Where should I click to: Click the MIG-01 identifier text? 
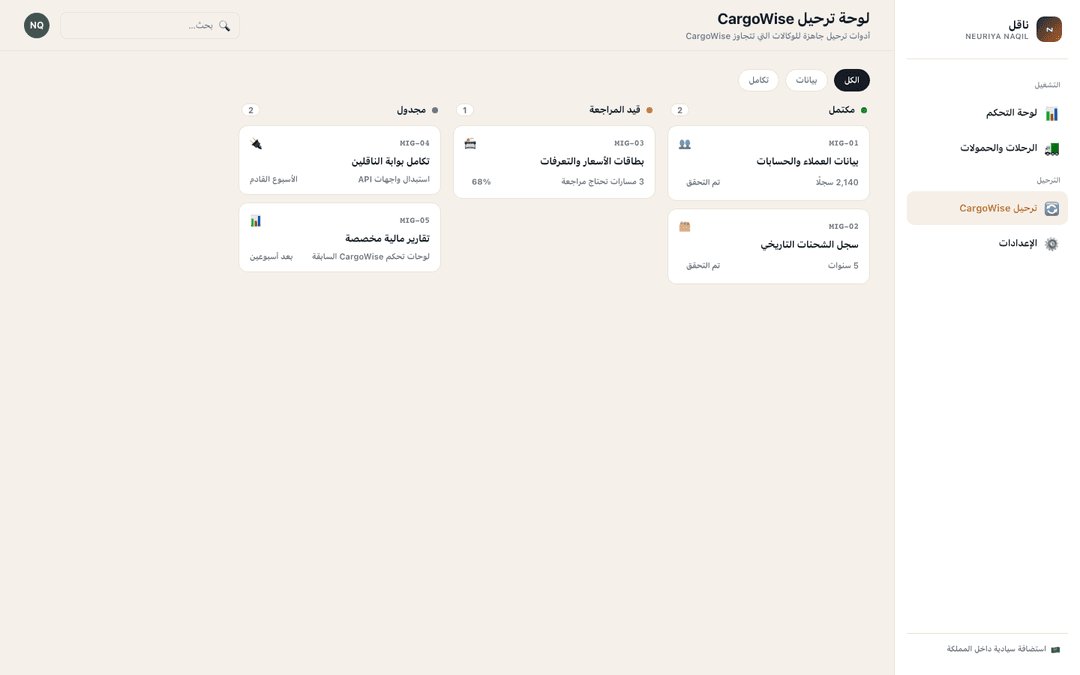click(x=844, y=143)
